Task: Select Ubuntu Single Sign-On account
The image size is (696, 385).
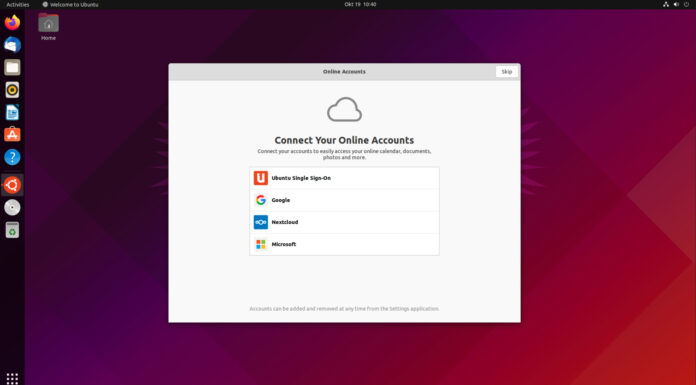Action: [344, 178]
